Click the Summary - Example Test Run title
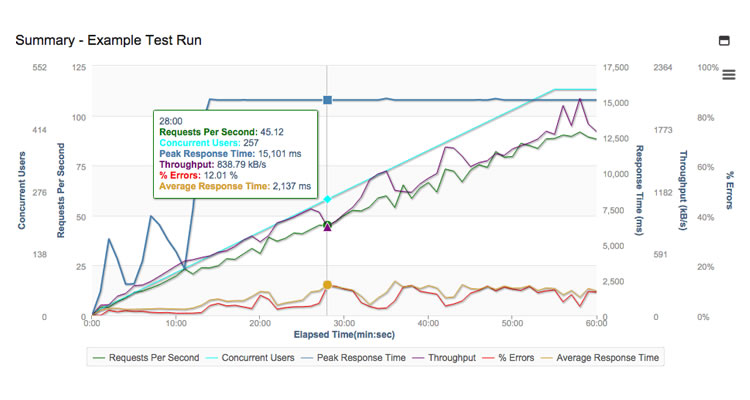 [109, 40]
